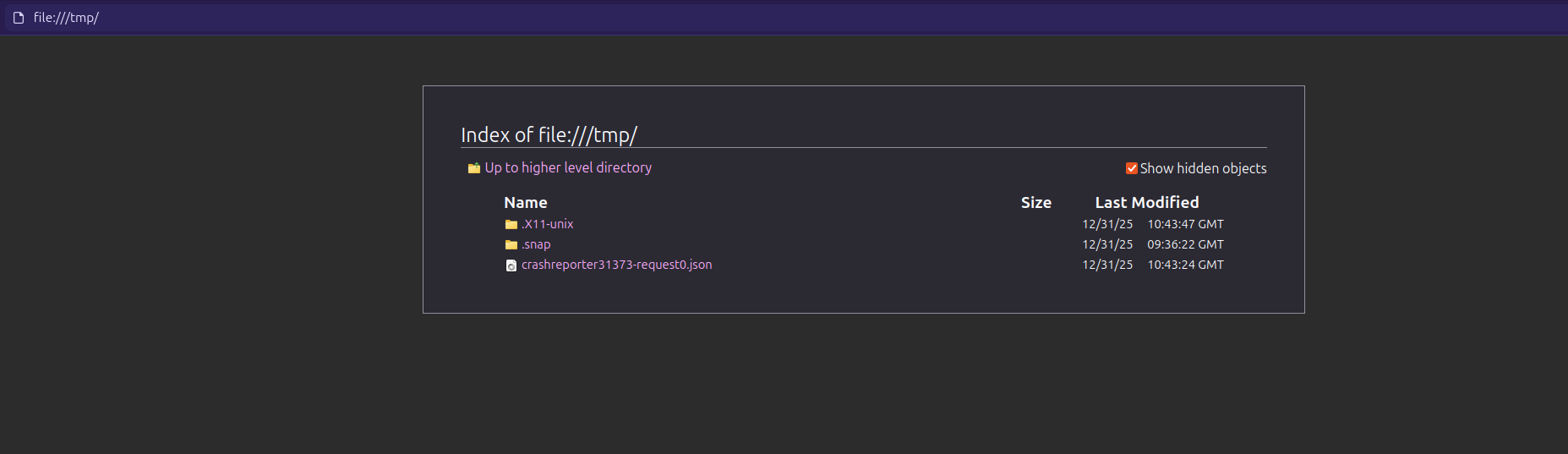Click the folder icon next to .snap

[511, 245]
